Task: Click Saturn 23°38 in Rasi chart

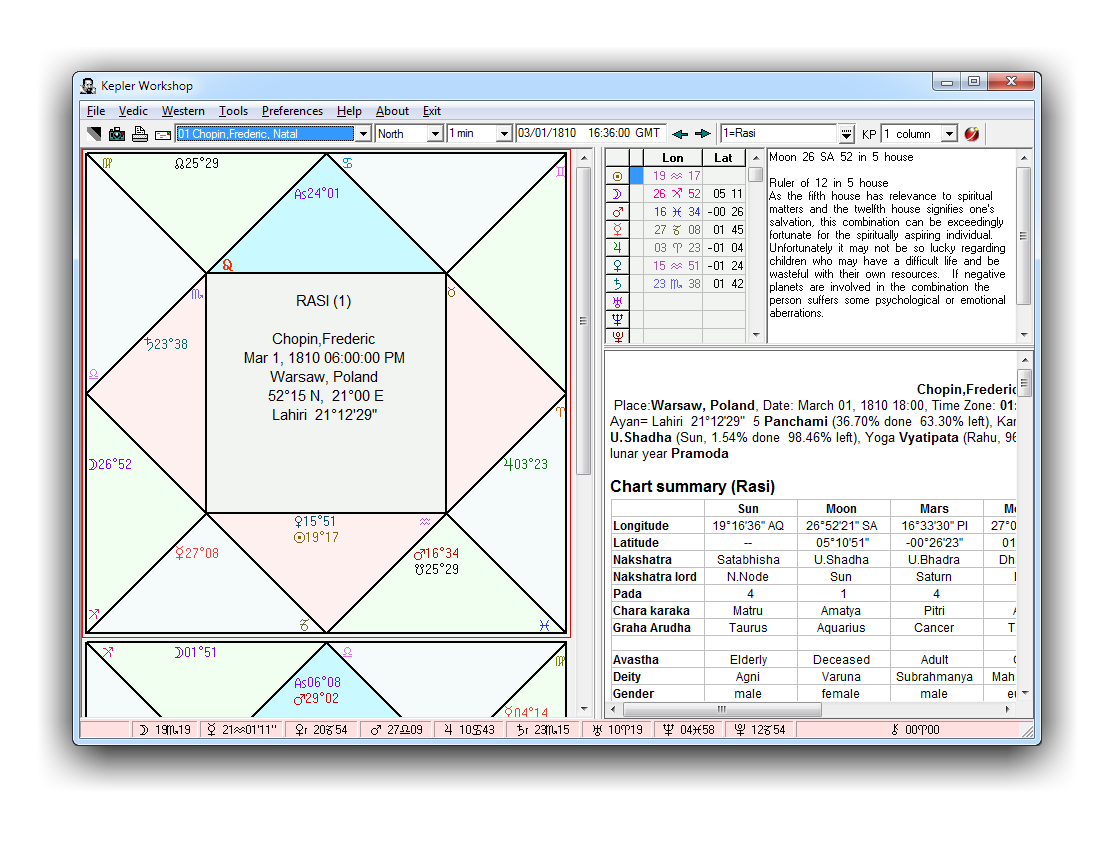Action: pyautogui.click(x=167, y=344)
